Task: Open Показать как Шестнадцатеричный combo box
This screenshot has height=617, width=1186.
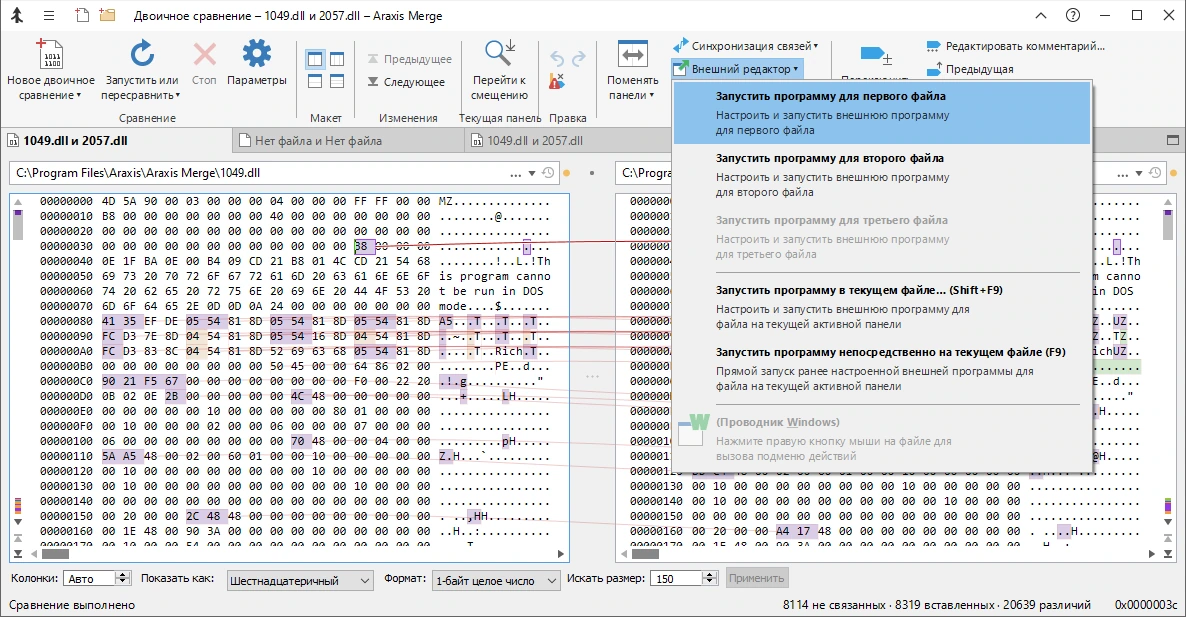Action: (x=300, y=580)
